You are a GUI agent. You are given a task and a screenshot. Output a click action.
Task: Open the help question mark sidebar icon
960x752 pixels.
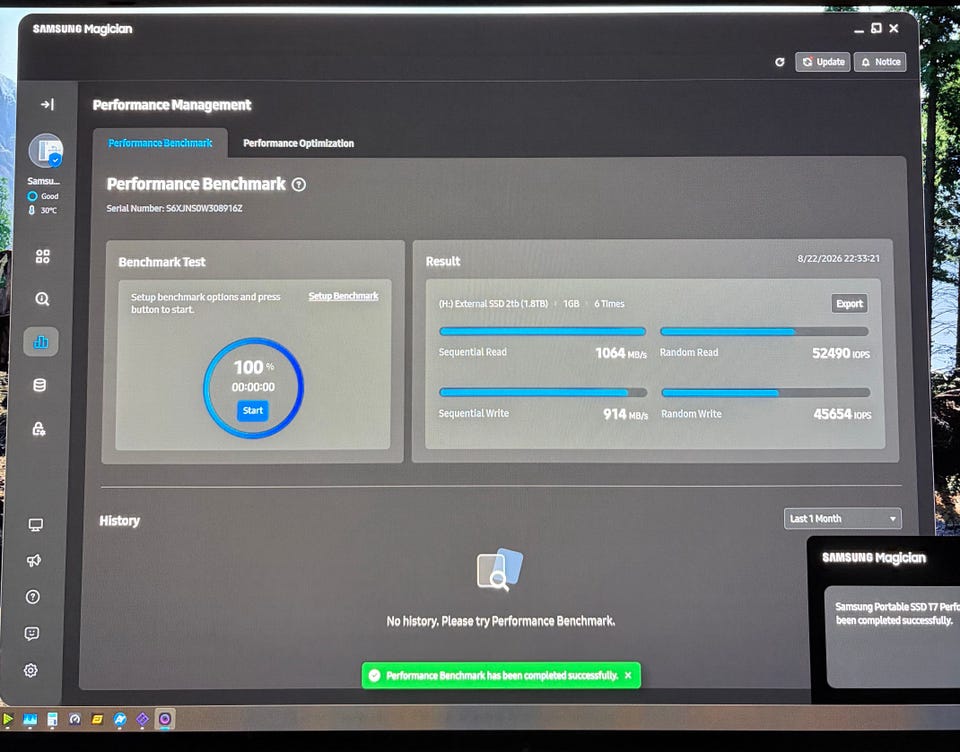(x=33, y=596)
